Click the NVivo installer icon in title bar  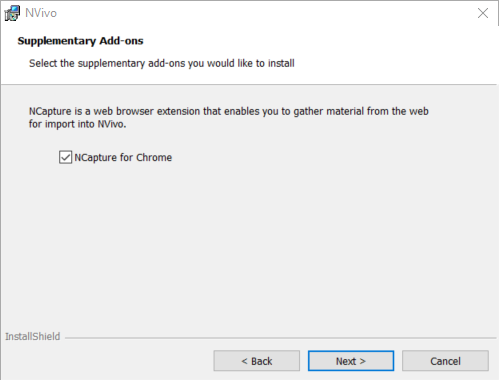click(12, 13)
